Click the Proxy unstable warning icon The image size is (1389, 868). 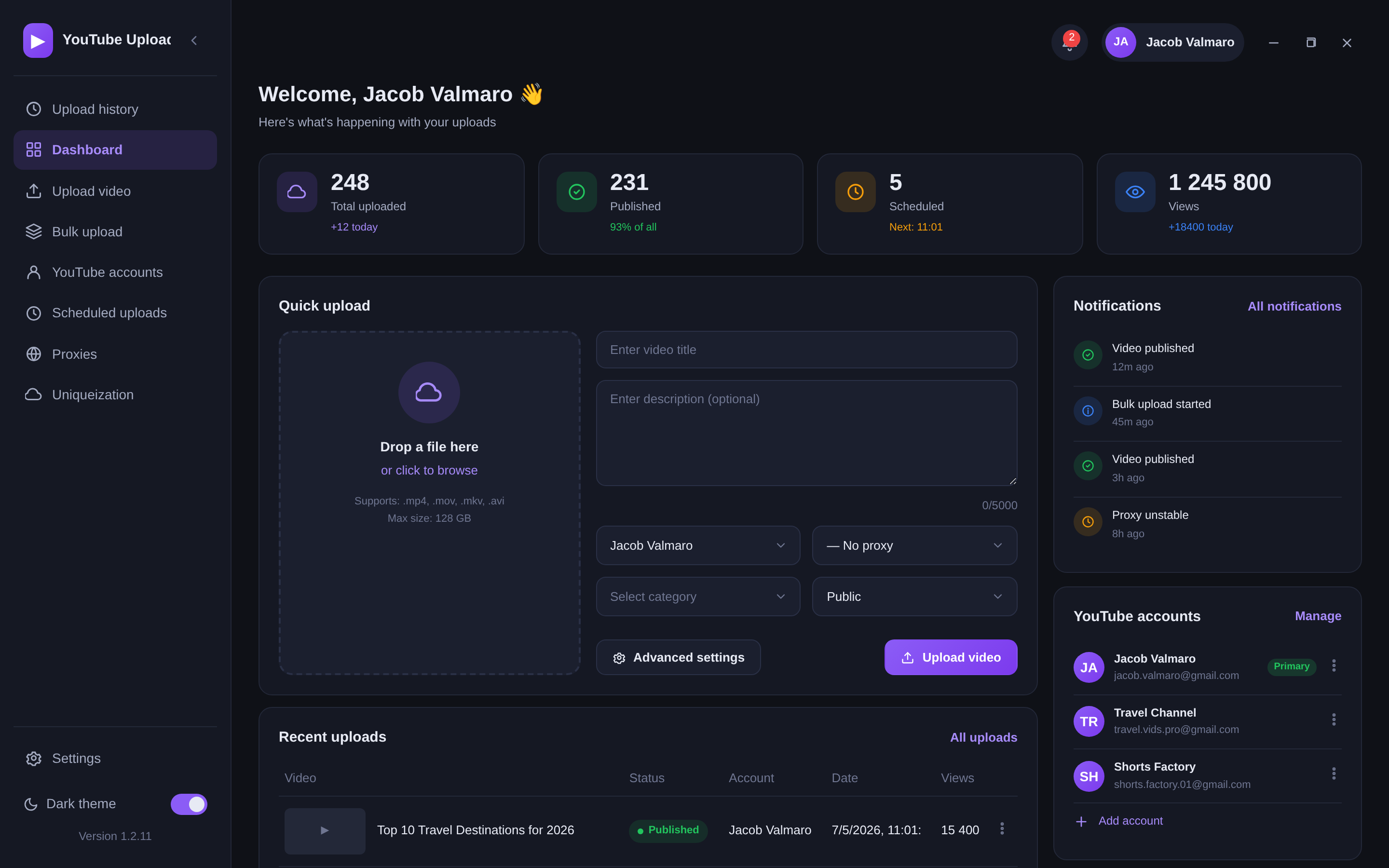1088,522
